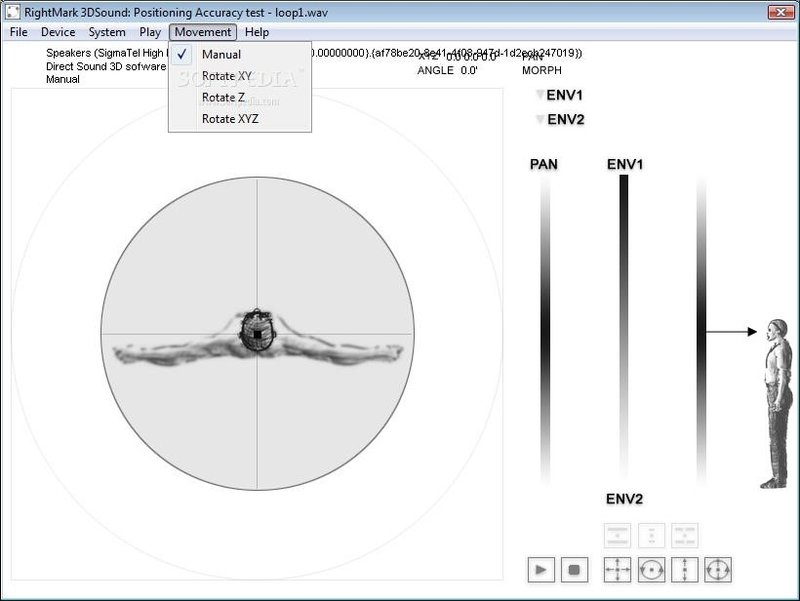Choose Rotate XYZ from Movement menu
This screenshot has width=800, height=601.
[240, 118]
